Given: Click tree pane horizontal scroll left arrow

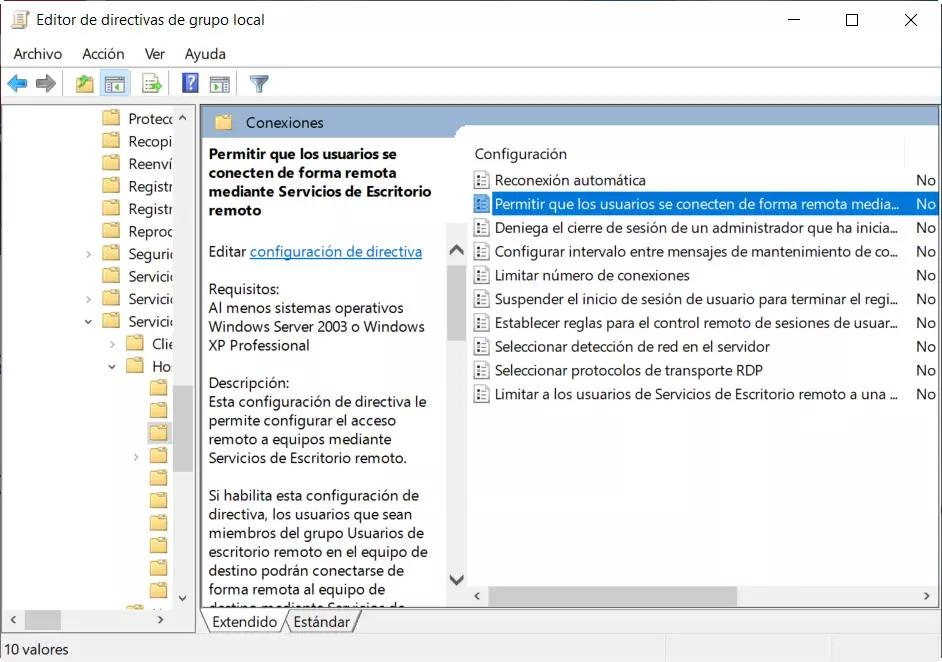Looking at the screenshot, I should pos(13,619).
